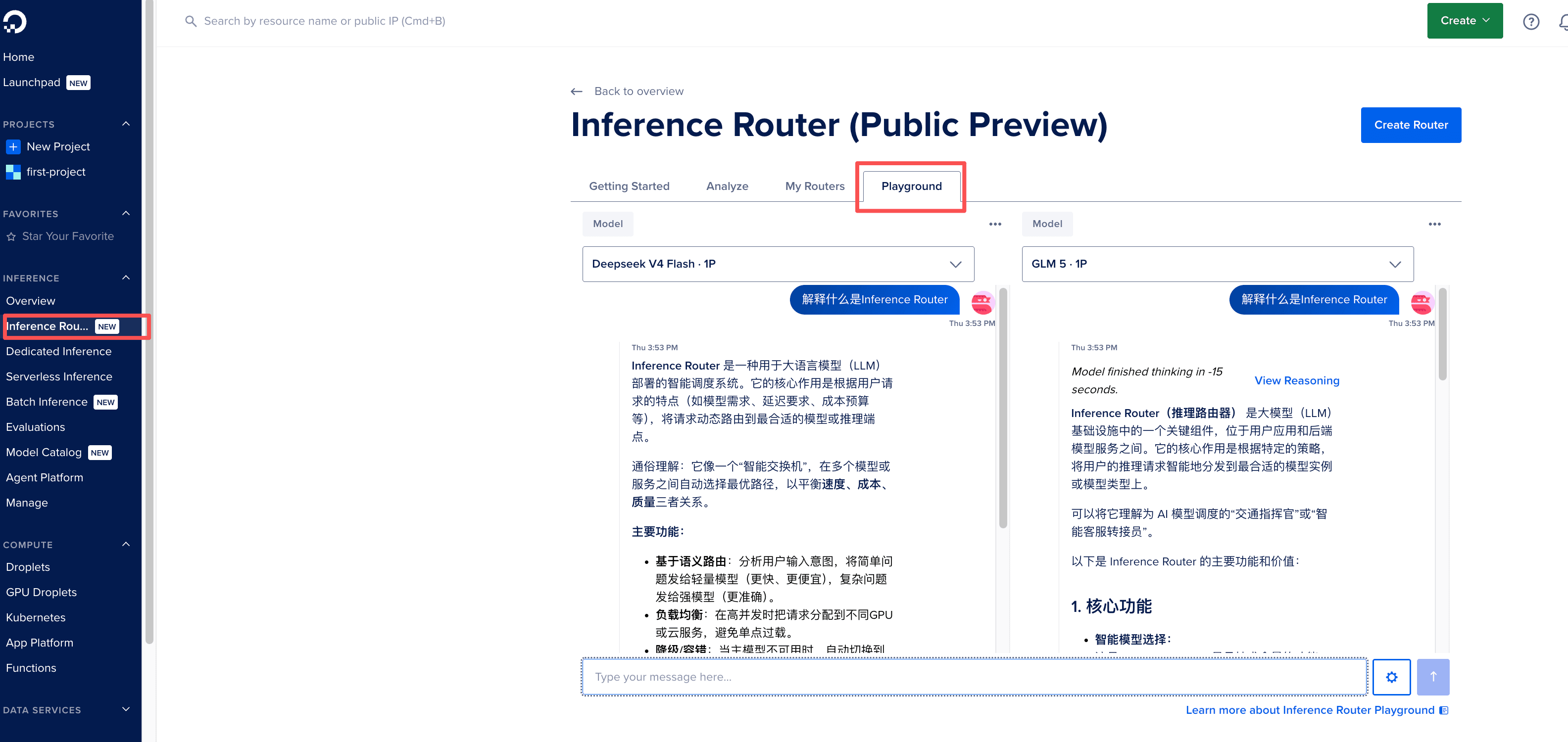Open Inference Overview in sidebar
The width and height of the screenshot is (1568, 742).
pyautogui.click(x=30, y=301)
